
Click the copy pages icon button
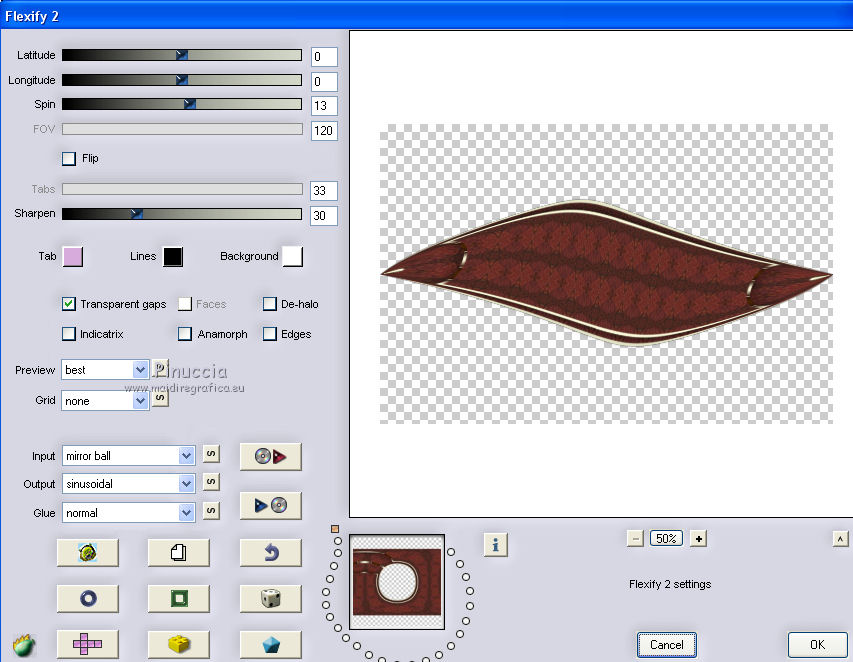click(x=178, y=553)
